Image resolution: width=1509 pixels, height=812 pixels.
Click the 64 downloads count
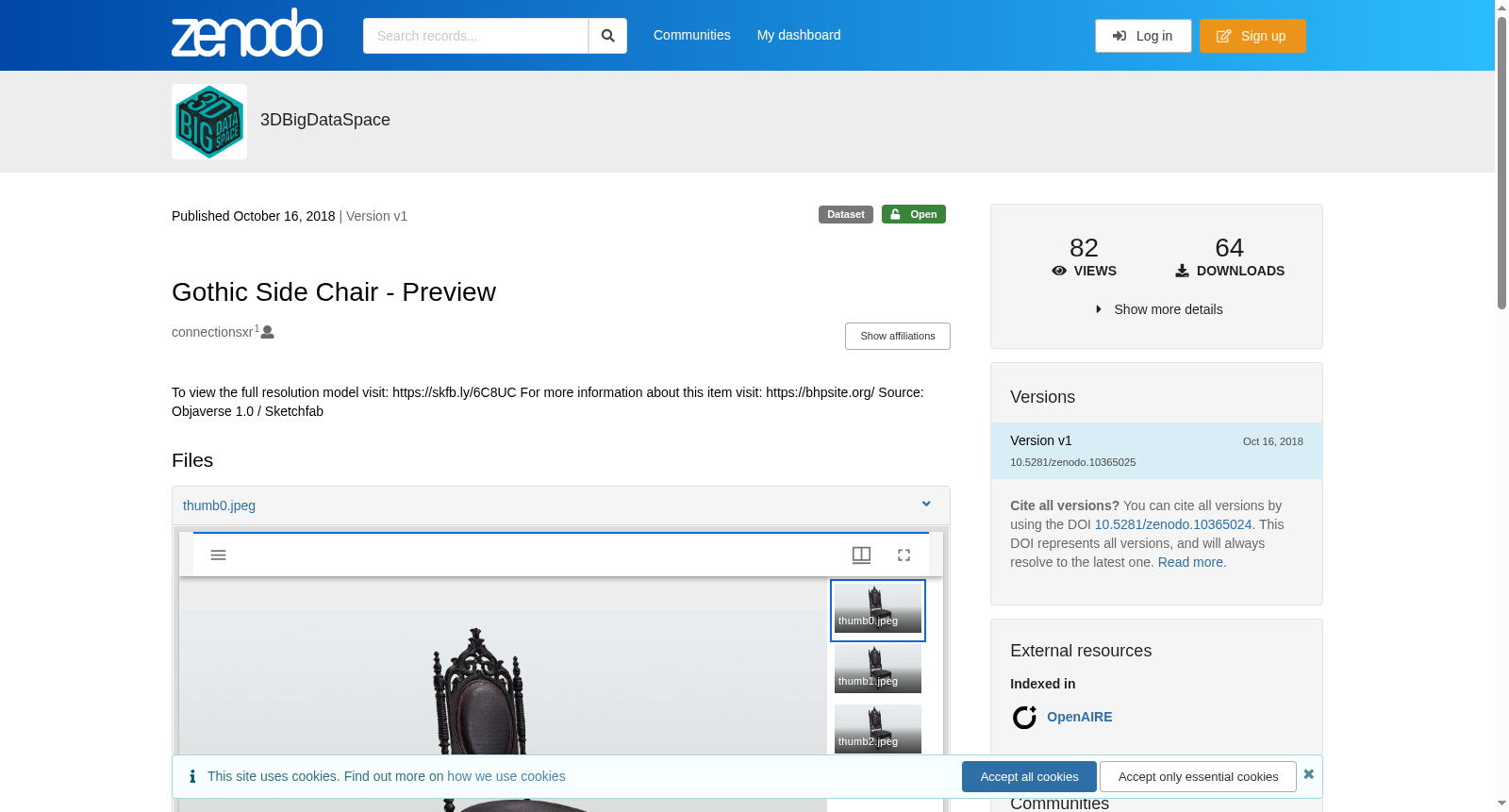(1229, 248)
